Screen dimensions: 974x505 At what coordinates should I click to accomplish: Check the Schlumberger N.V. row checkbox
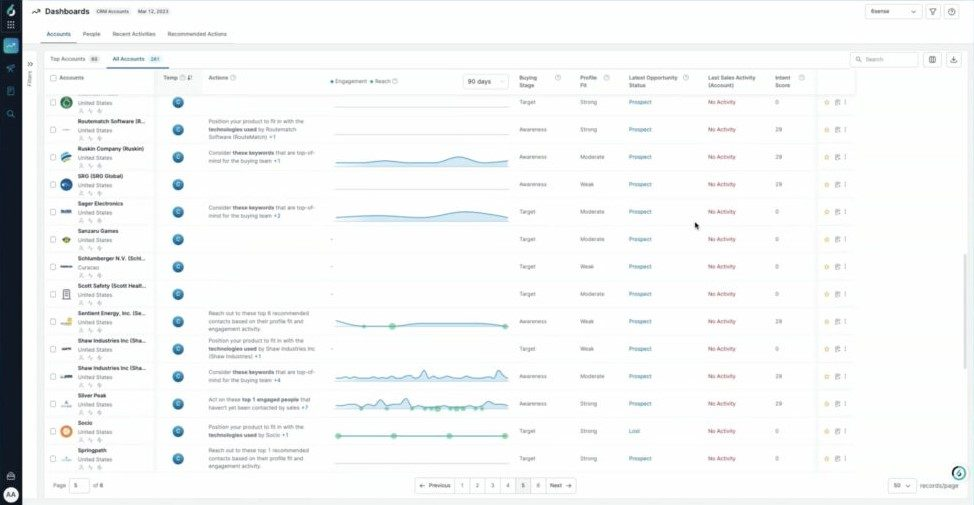click(x=53, y=266)
